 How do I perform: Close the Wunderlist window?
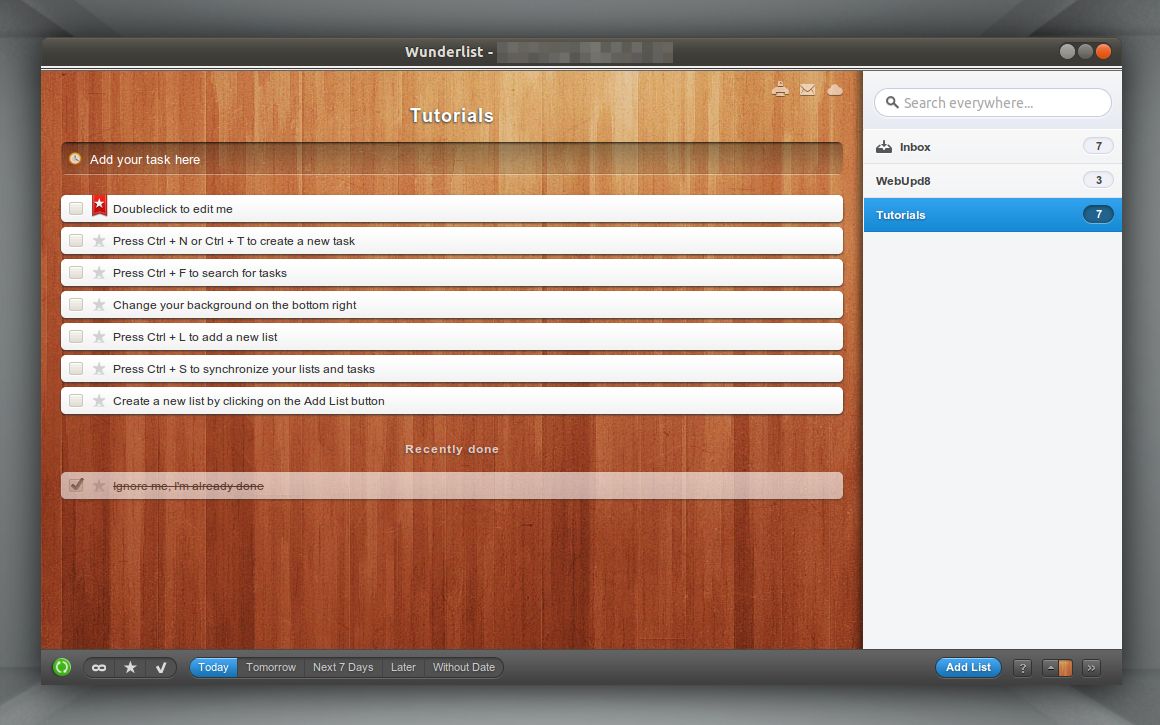coord(1103,51)
